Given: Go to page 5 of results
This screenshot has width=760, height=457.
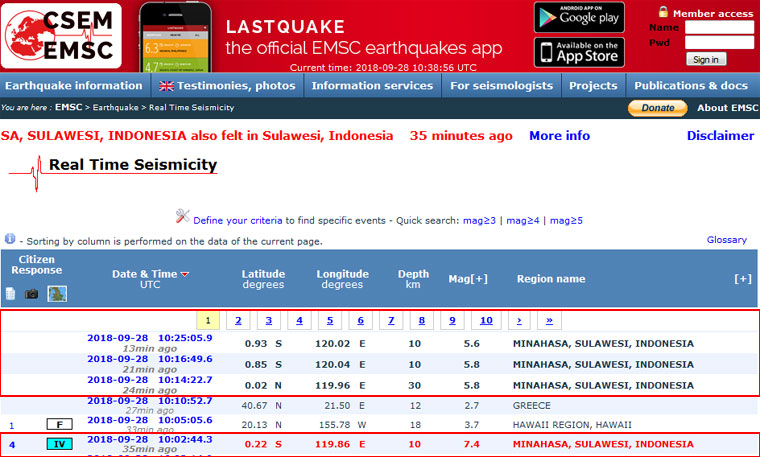Looking at the screenshot, I should coord(330,321).
